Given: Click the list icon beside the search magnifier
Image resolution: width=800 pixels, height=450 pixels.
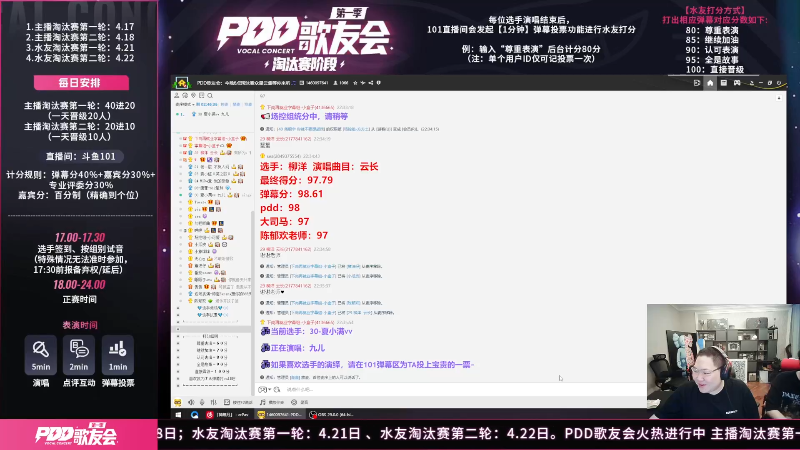Looking at the screenshot, I should coord(202,95).
